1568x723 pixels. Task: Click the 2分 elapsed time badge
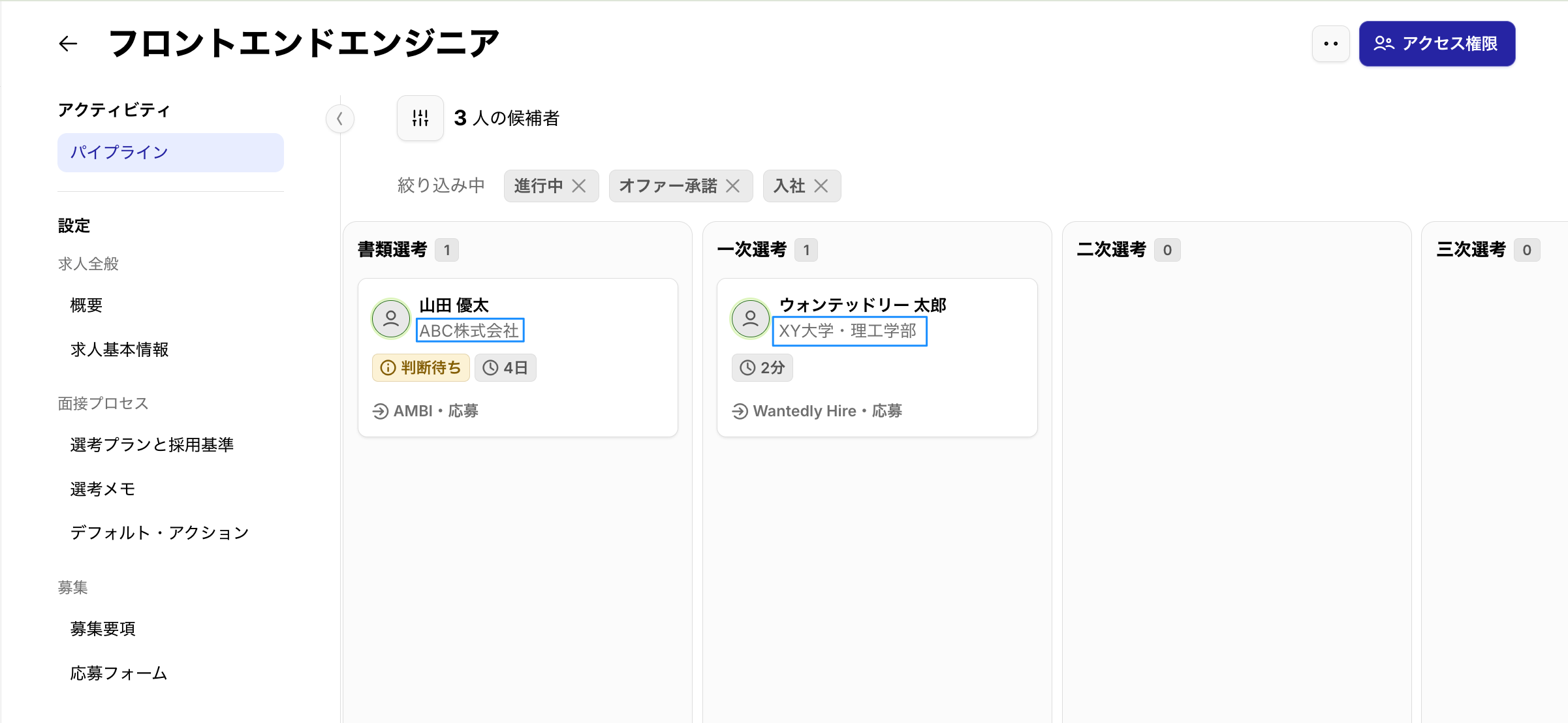[x=762, y=368]
